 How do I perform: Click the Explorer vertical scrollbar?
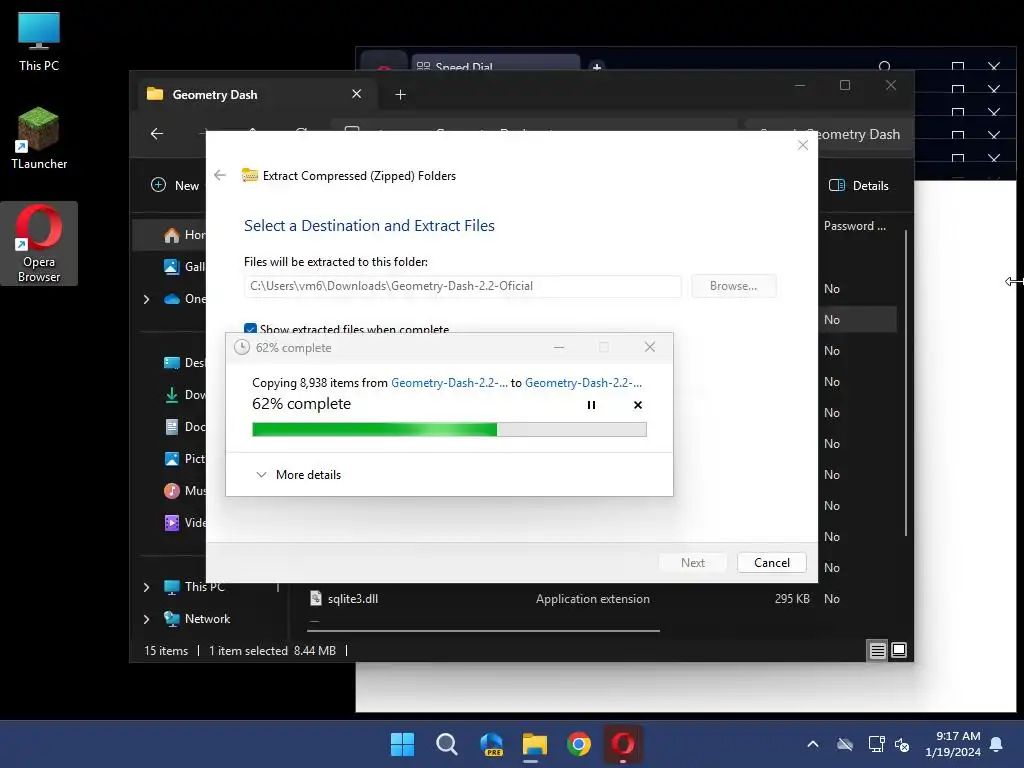click(906, 383)
